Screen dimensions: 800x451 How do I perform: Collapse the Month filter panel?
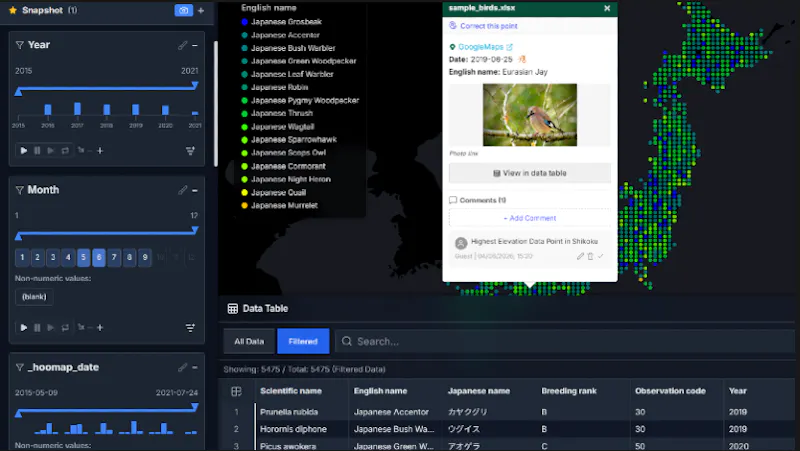[195, 190]
